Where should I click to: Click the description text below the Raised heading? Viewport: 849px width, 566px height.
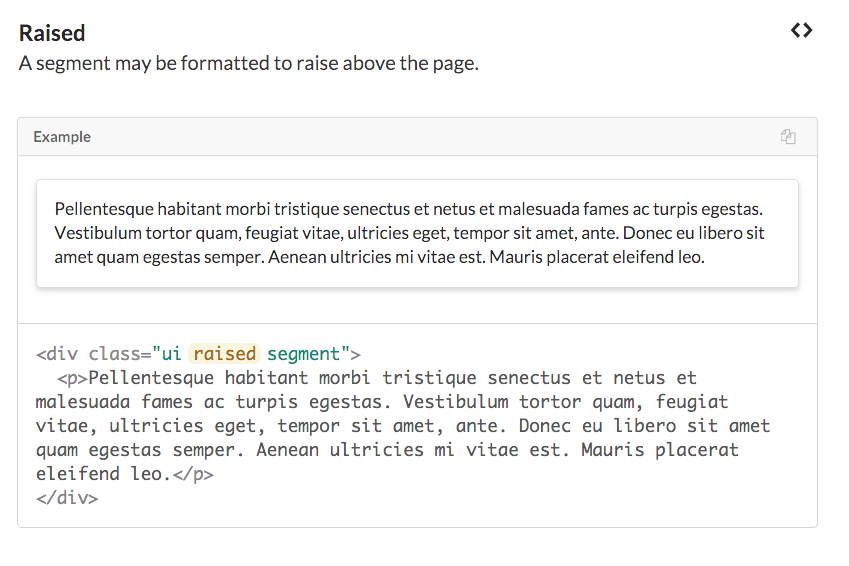pos(248,63)
